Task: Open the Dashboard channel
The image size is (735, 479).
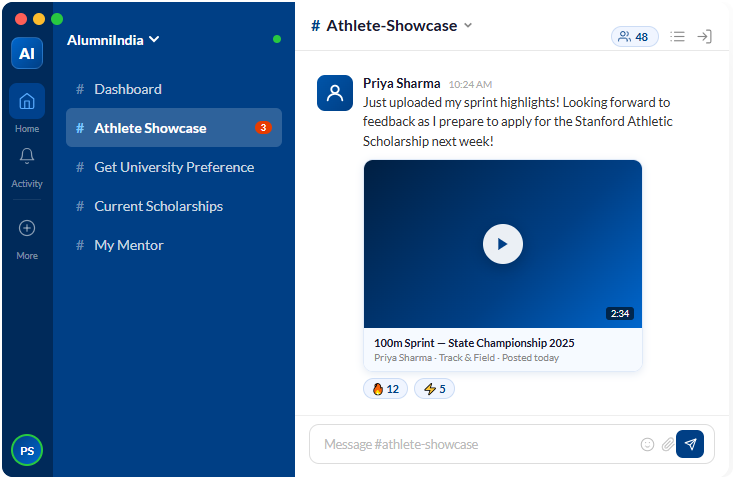Action: pos(127,89)
